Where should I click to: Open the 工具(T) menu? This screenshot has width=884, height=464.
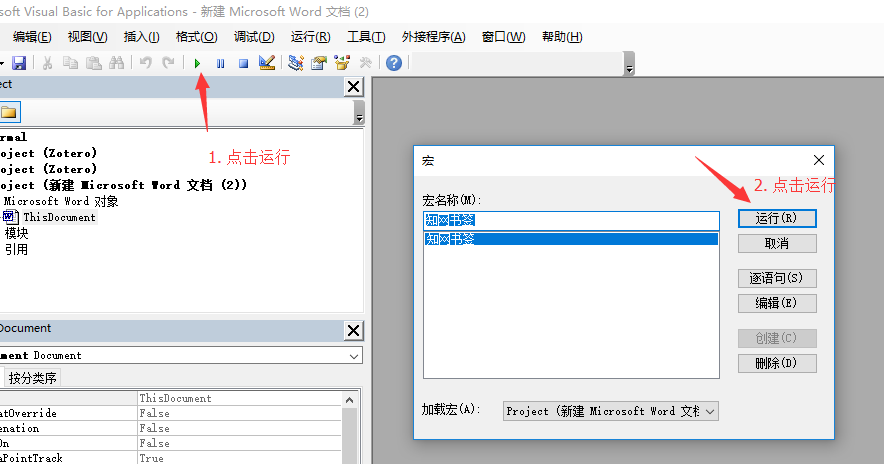click(x=366, y=37)
